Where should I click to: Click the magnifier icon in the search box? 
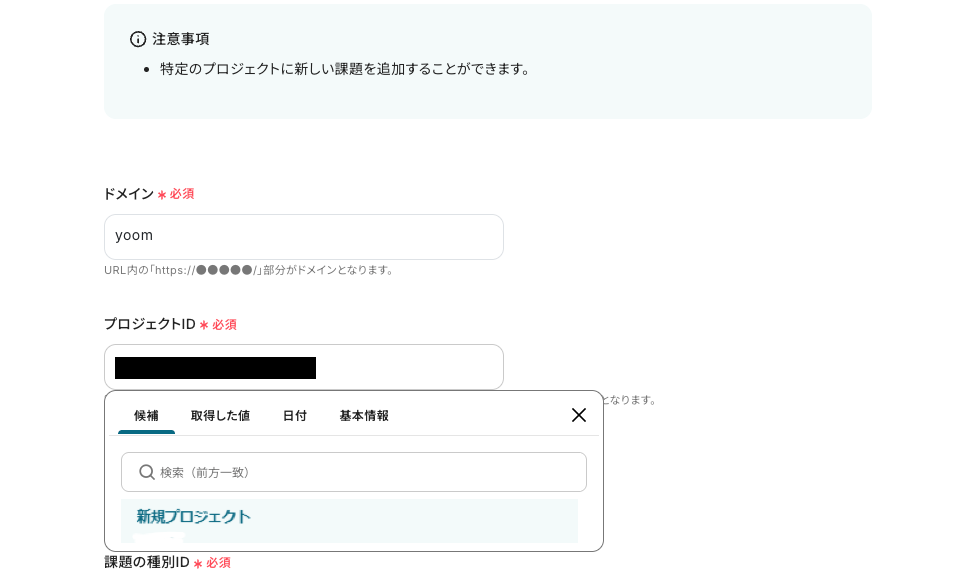point(147,472)
